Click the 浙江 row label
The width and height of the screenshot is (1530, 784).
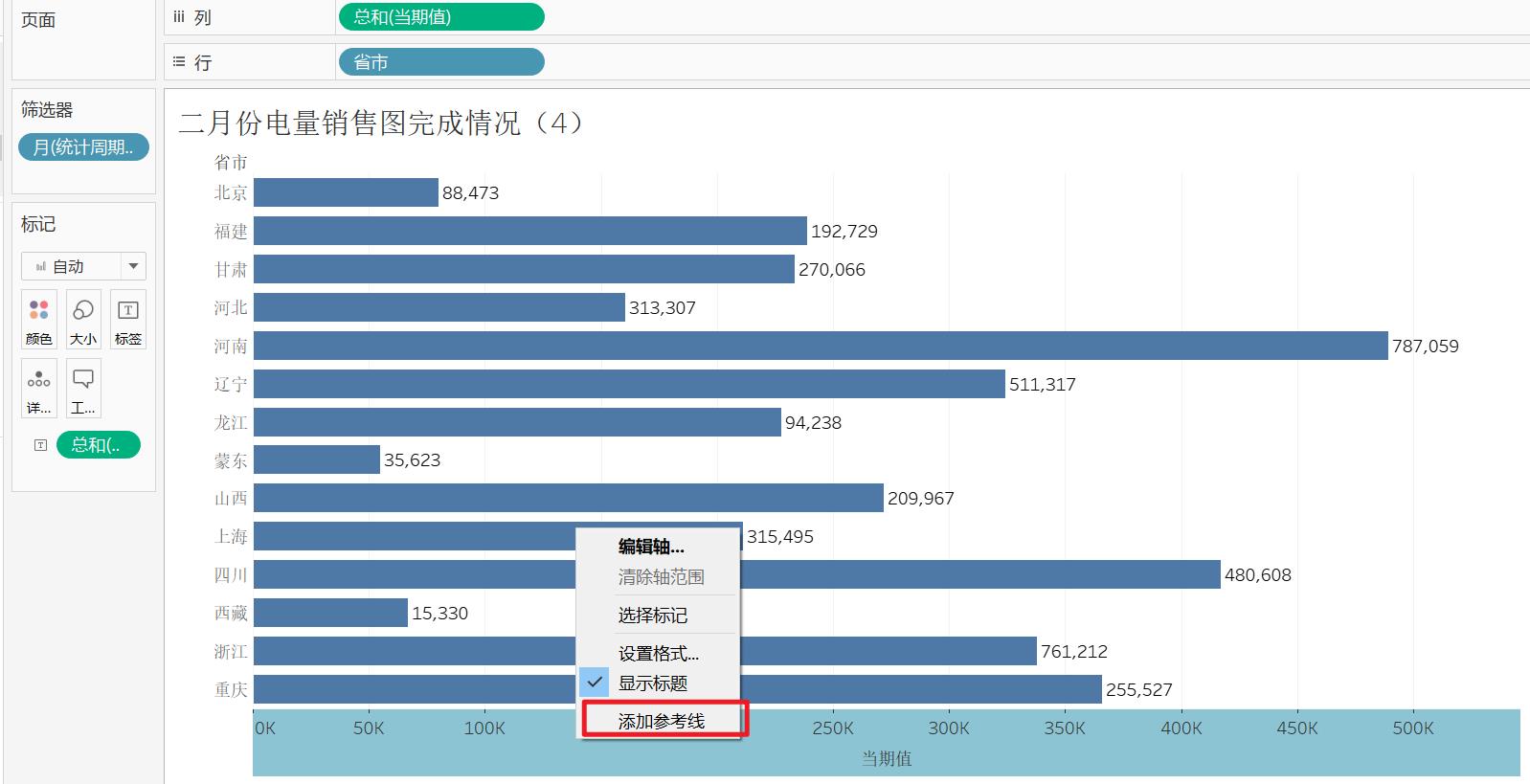tap(231, 651)
